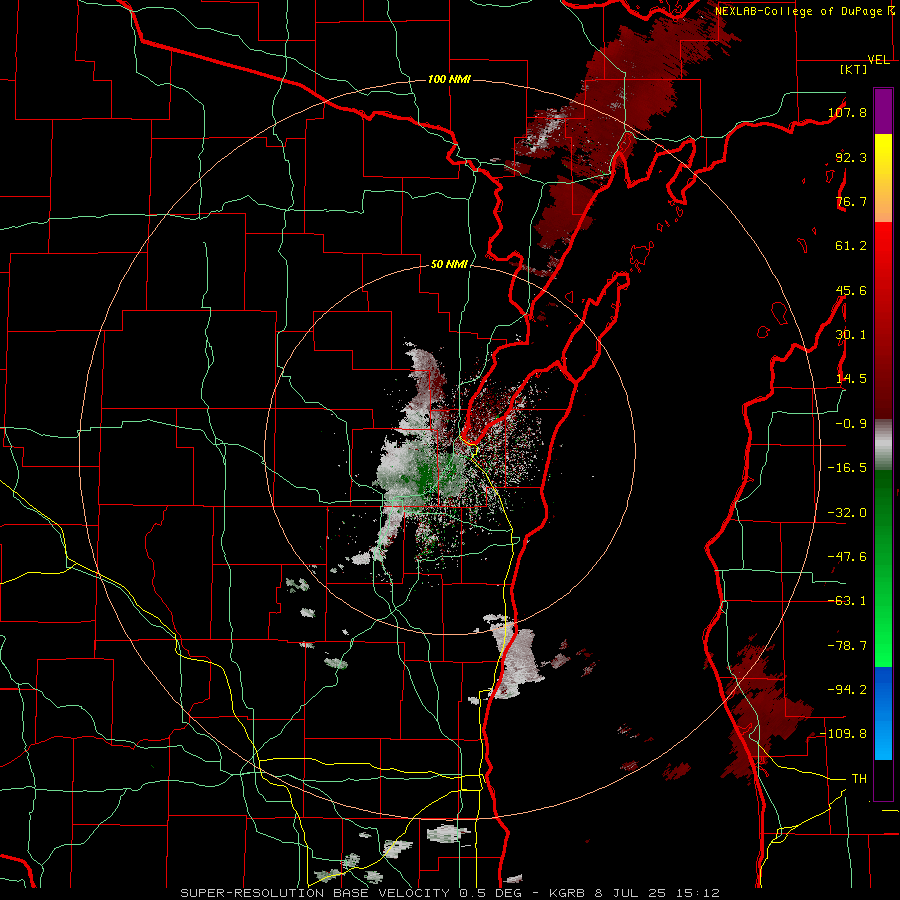Screen dimensions: 900x900
Task: Click the -47.6 velocity scale value
Action: pyautogui.click(x=847, y=557)
